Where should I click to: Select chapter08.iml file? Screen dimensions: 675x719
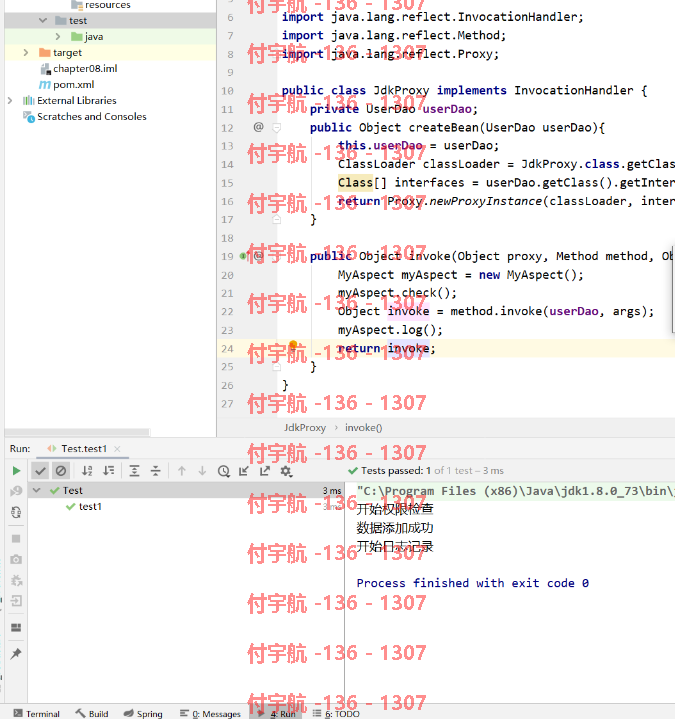(x=85, y=68)
